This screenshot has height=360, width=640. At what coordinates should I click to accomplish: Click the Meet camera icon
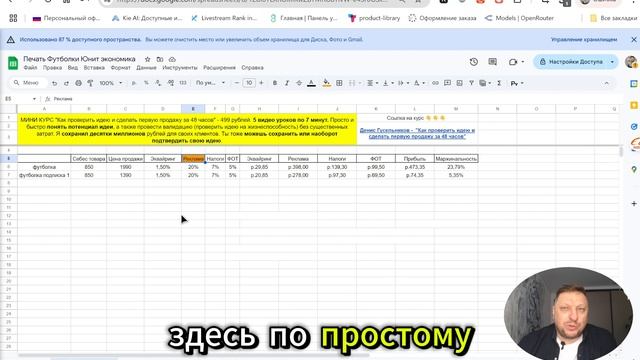point(513,62)
